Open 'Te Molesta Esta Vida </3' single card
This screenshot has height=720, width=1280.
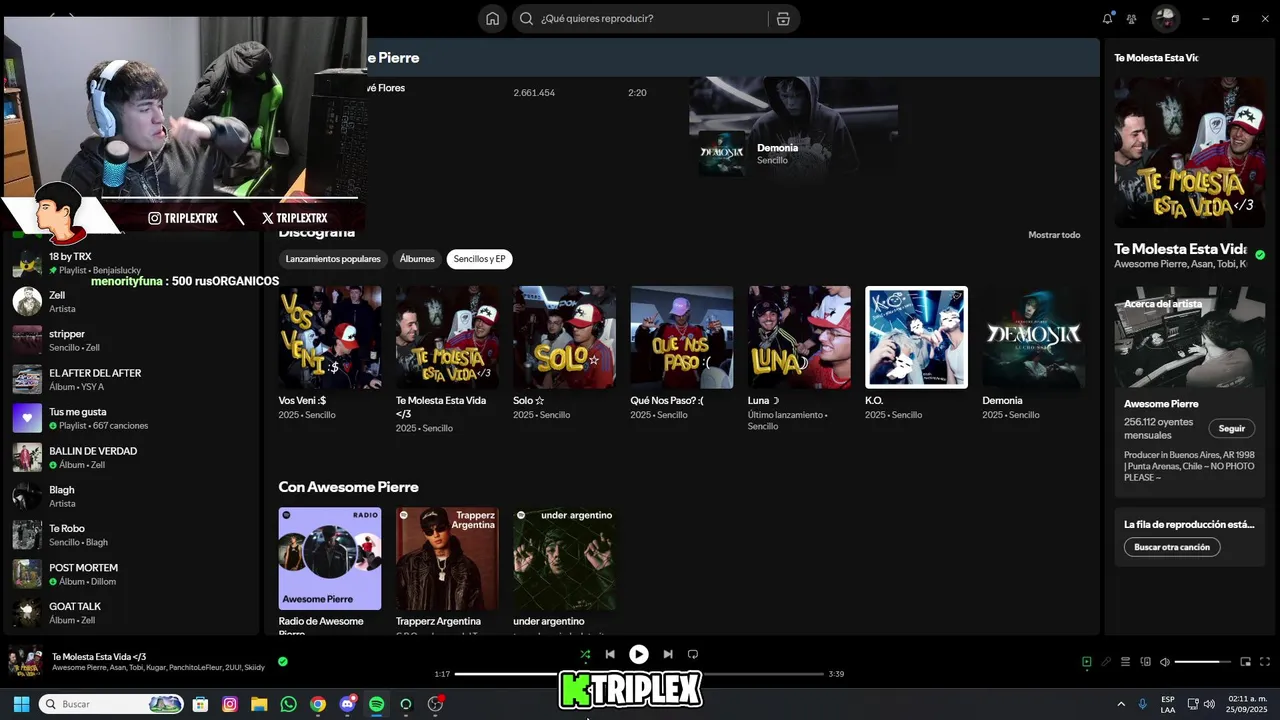coord(447,359)
